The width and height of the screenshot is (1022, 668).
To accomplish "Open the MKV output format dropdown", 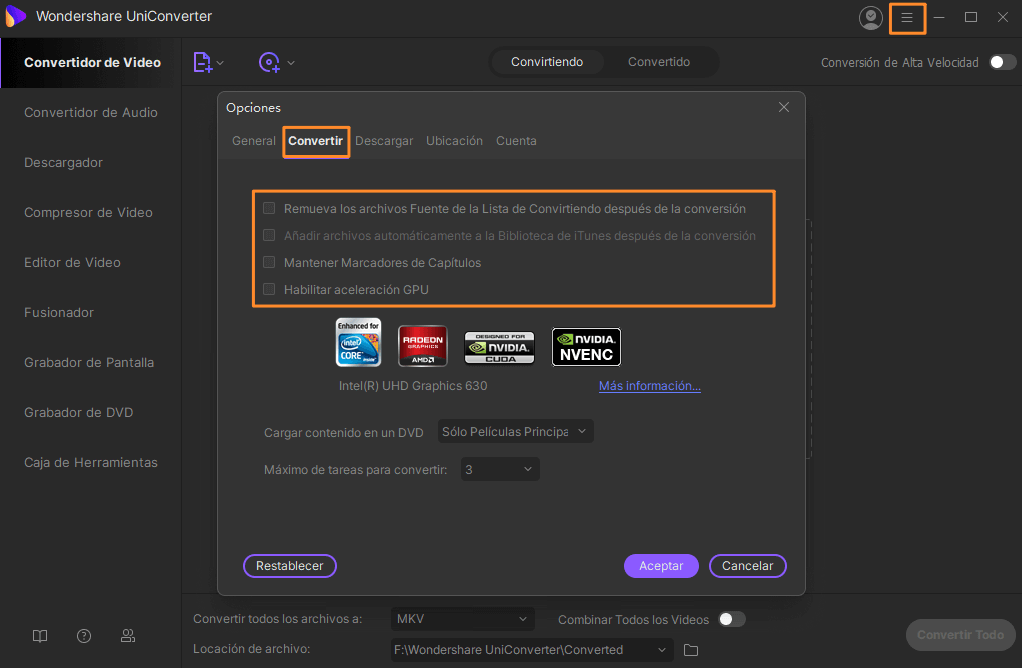I will click(462, 619).
